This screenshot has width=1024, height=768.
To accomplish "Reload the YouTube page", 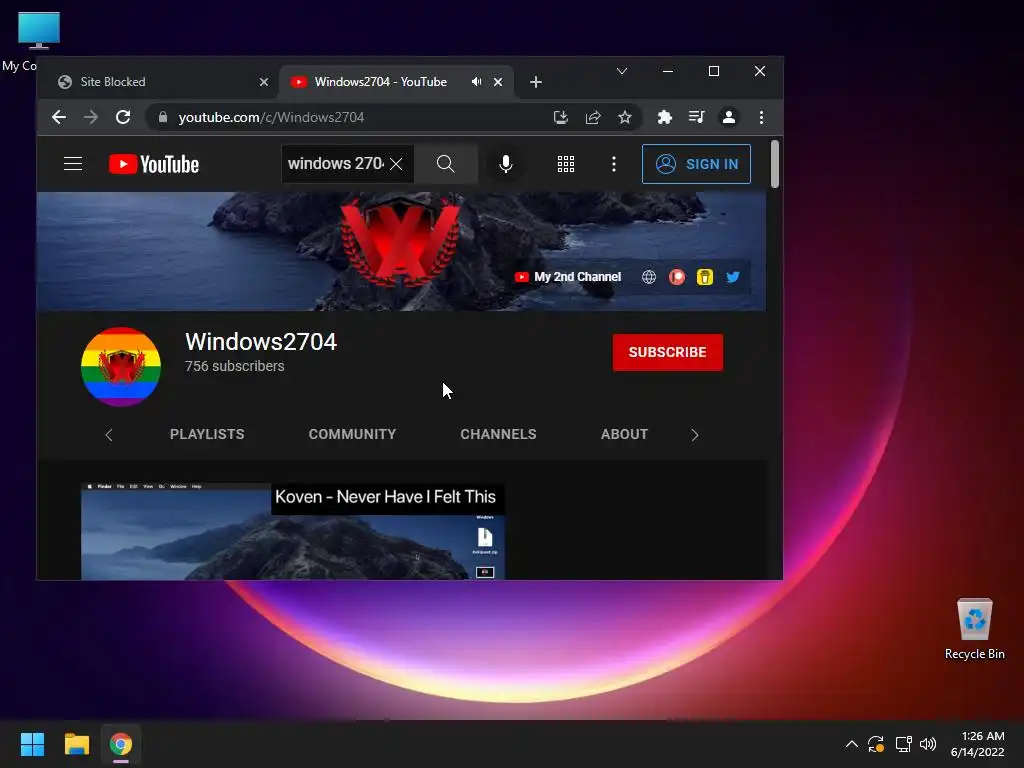I will click(x=123, y=118).
